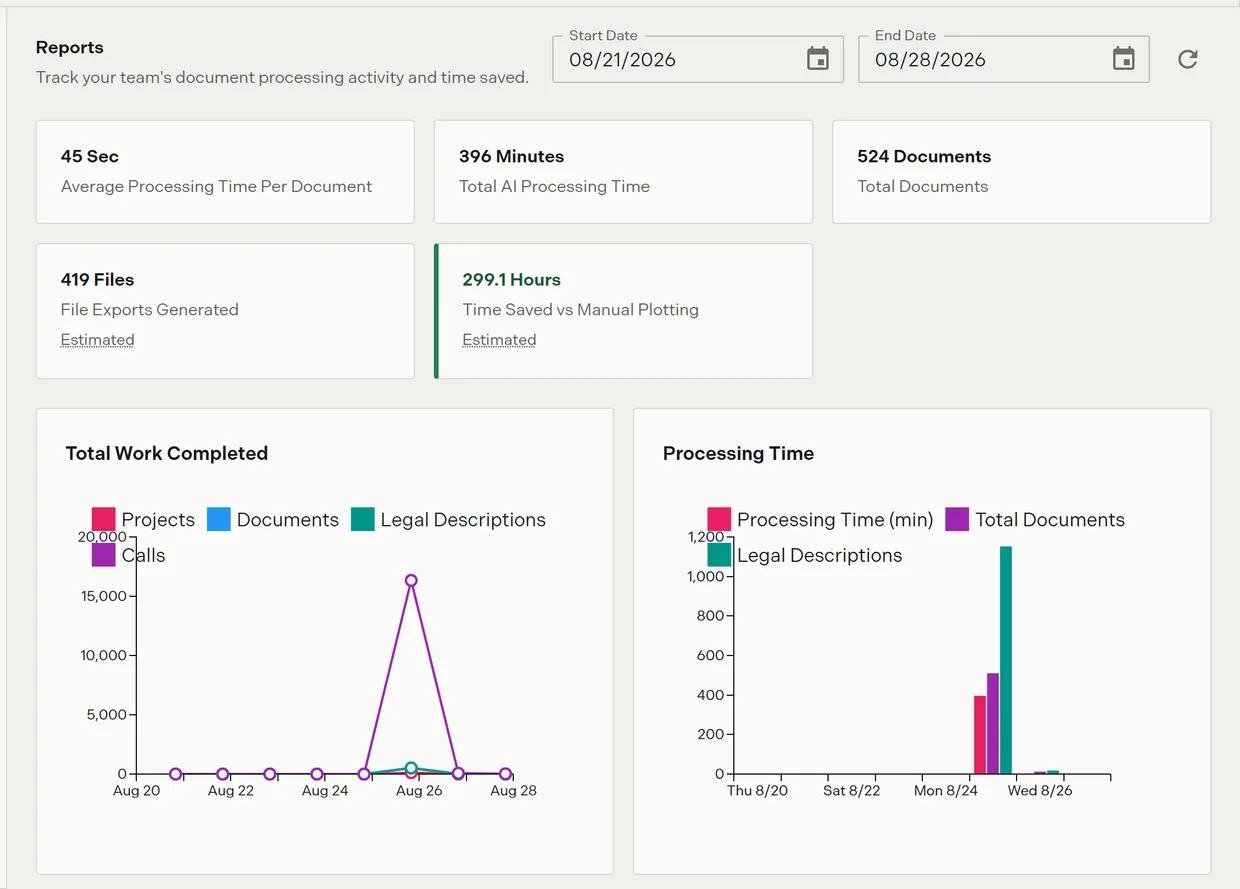Click the Mon 8/24 axis label

(x=946, y=790)
